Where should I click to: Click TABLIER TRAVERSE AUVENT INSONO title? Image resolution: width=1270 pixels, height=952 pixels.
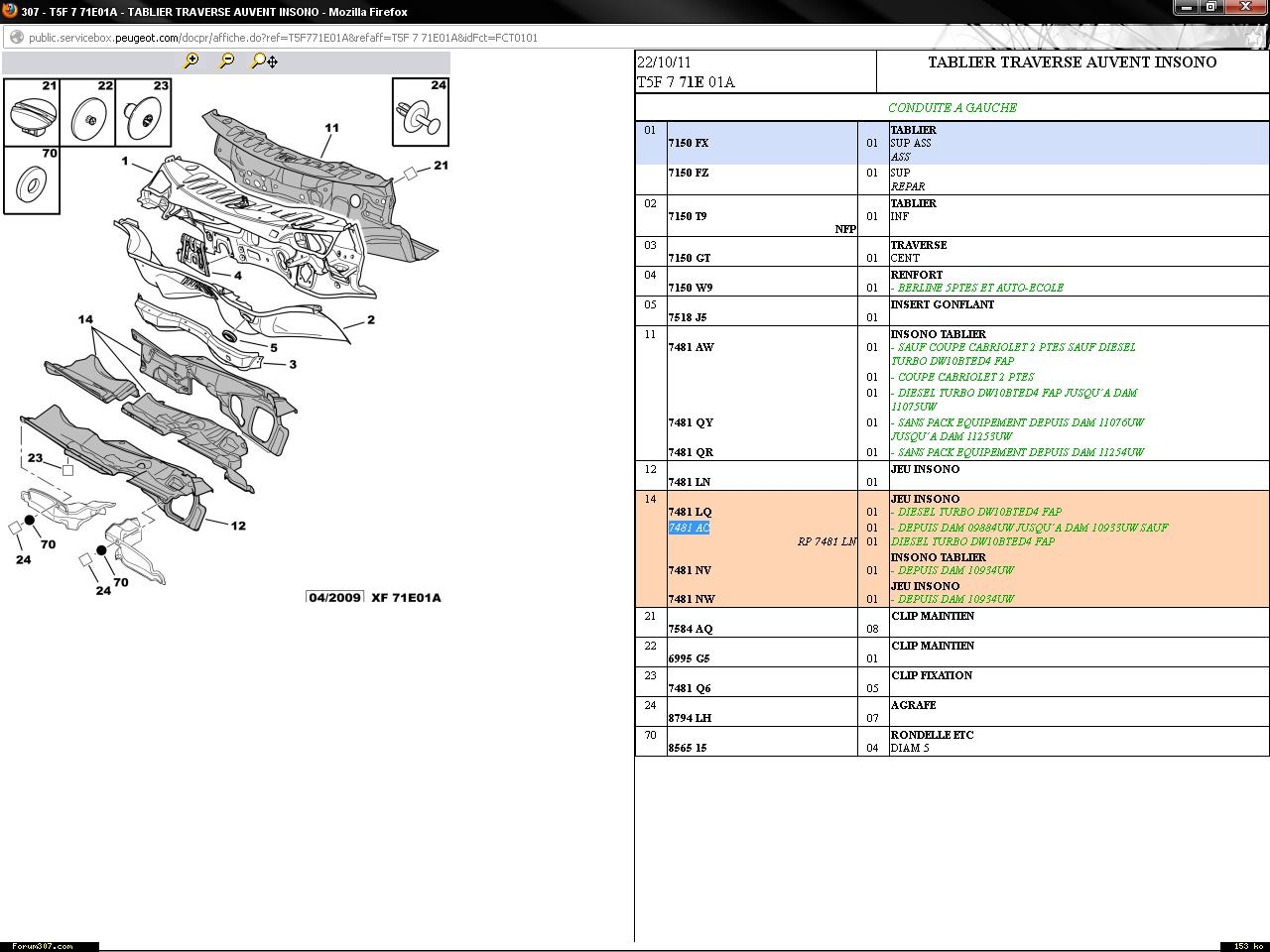coord(1073,61)
